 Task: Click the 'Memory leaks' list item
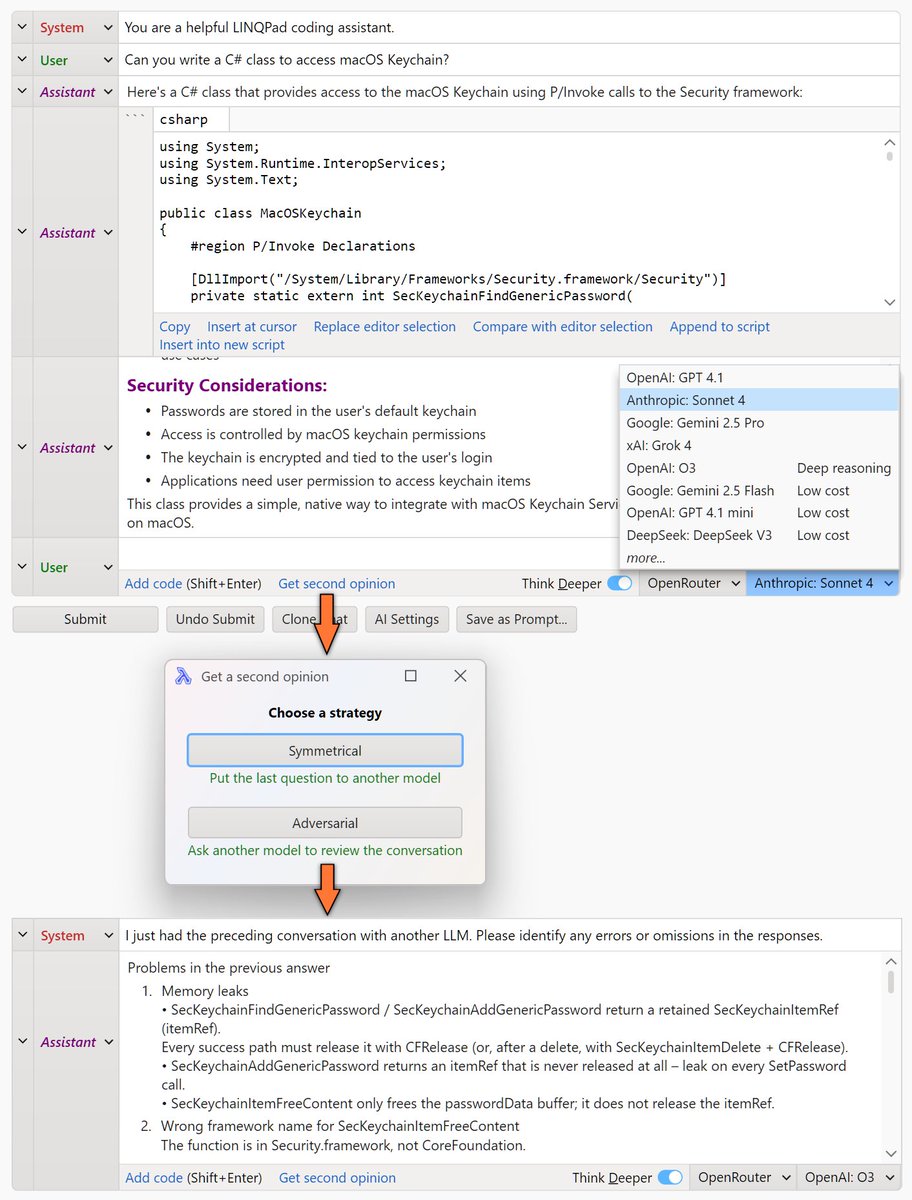205,991
